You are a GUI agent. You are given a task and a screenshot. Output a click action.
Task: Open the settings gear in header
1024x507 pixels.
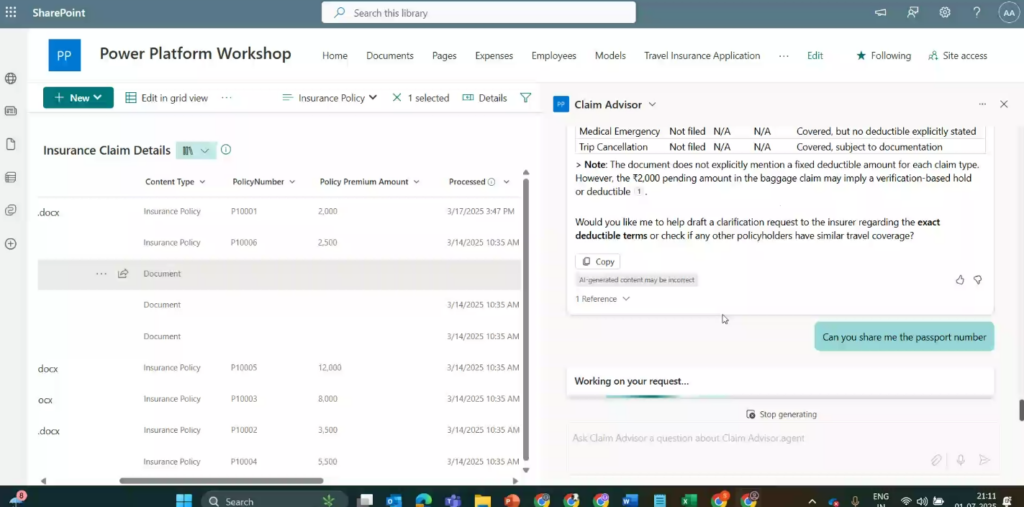pyautogui.click(x=945, y=12)
